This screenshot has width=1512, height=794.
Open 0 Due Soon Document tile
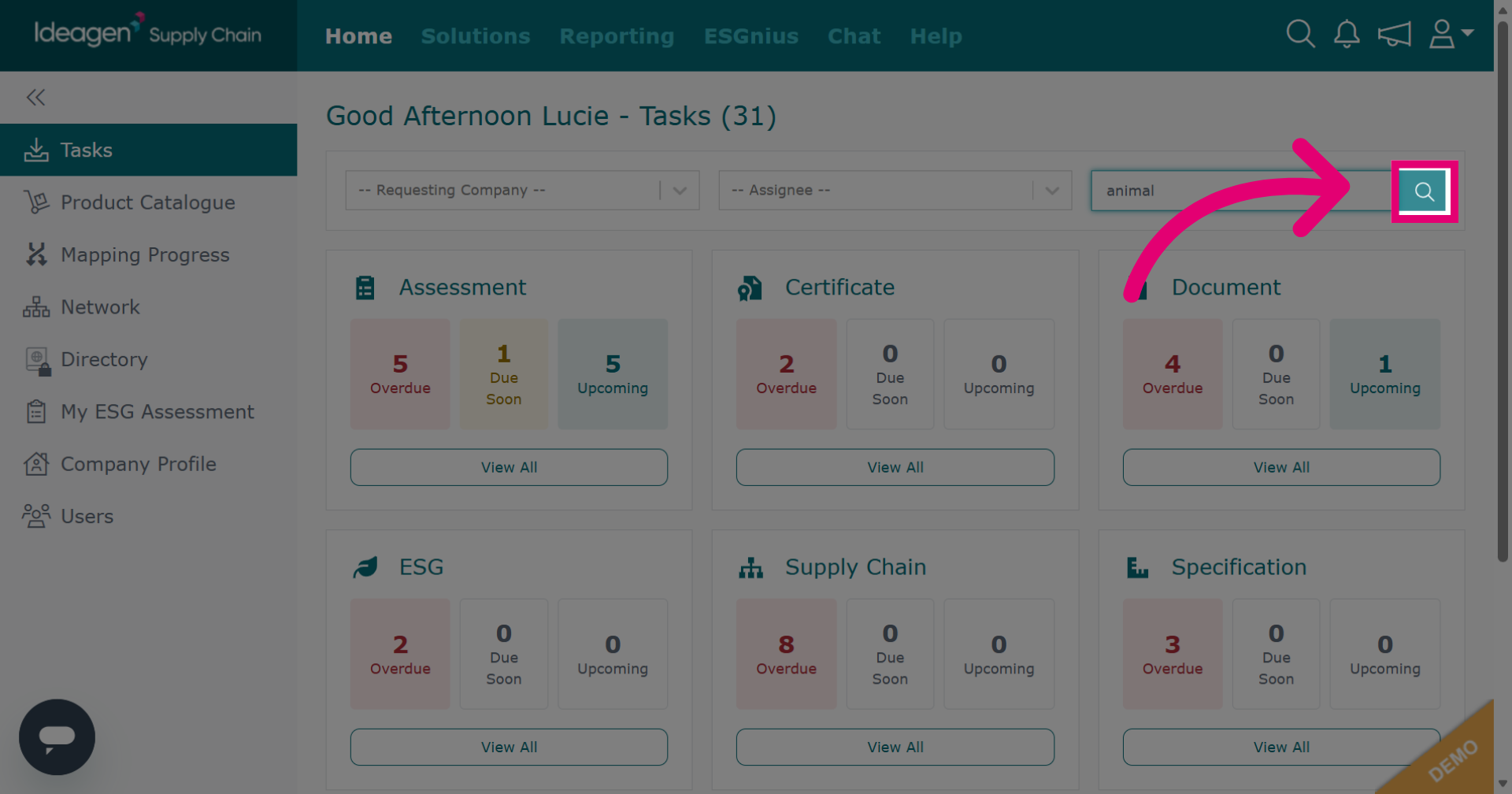point(1276,374)
